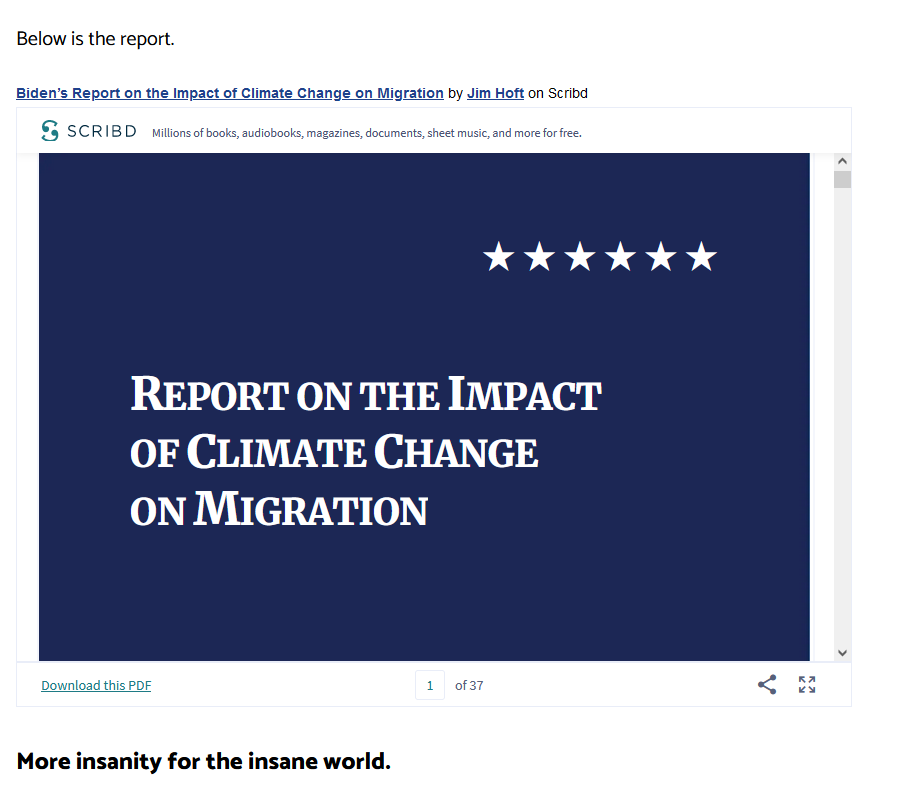Open the share document icon
The width and height of the screenshot is (899, 794).
(767, 685)
